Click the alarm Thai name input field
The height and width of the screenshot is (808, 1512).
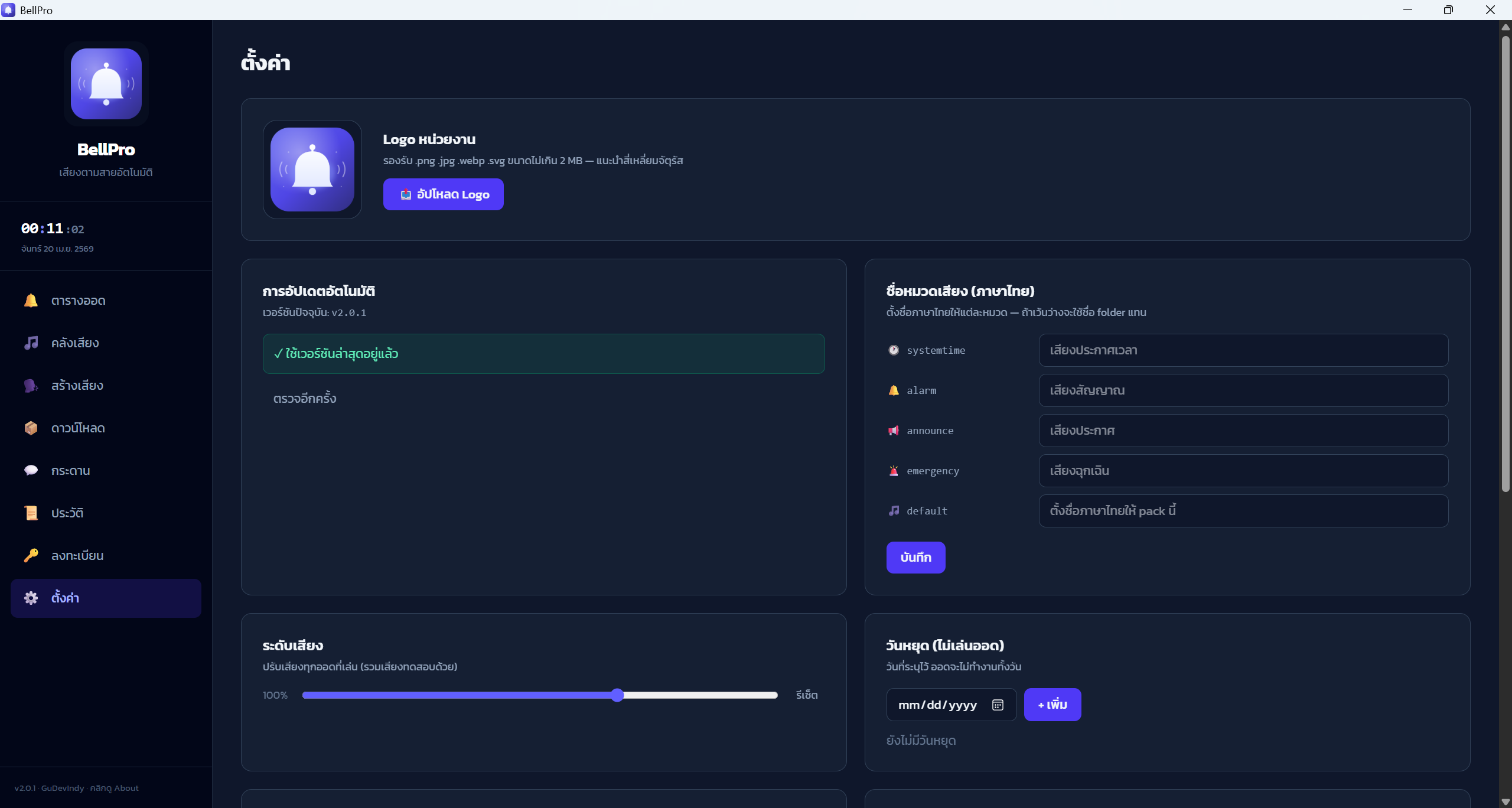1243,390
